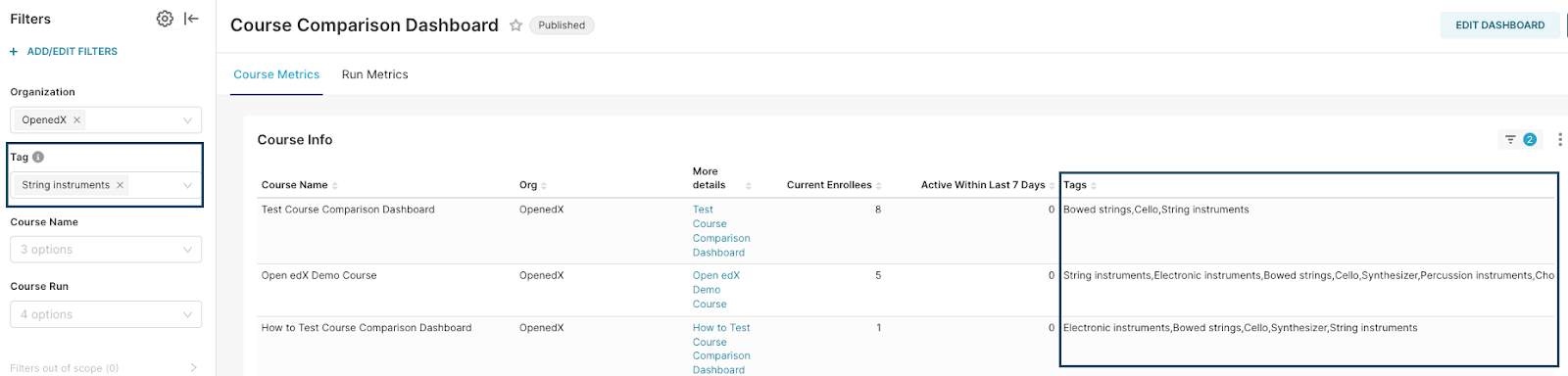The image size is (1568, 376).
Task: Click the Add/Edit Filters link
Action: pos(72,51)
